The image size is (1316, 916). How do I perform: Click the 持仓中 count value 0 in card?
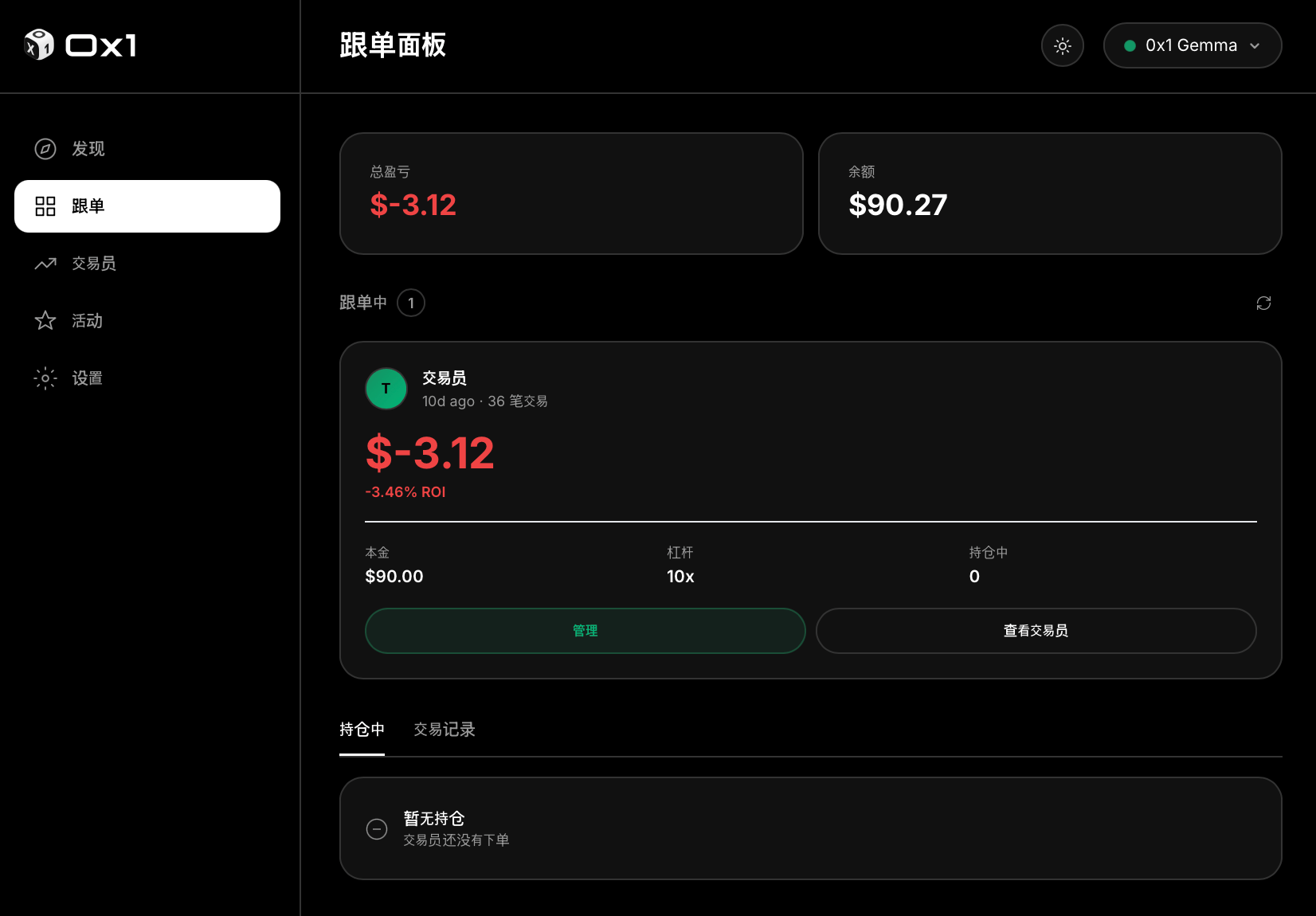tap(974, 577)
